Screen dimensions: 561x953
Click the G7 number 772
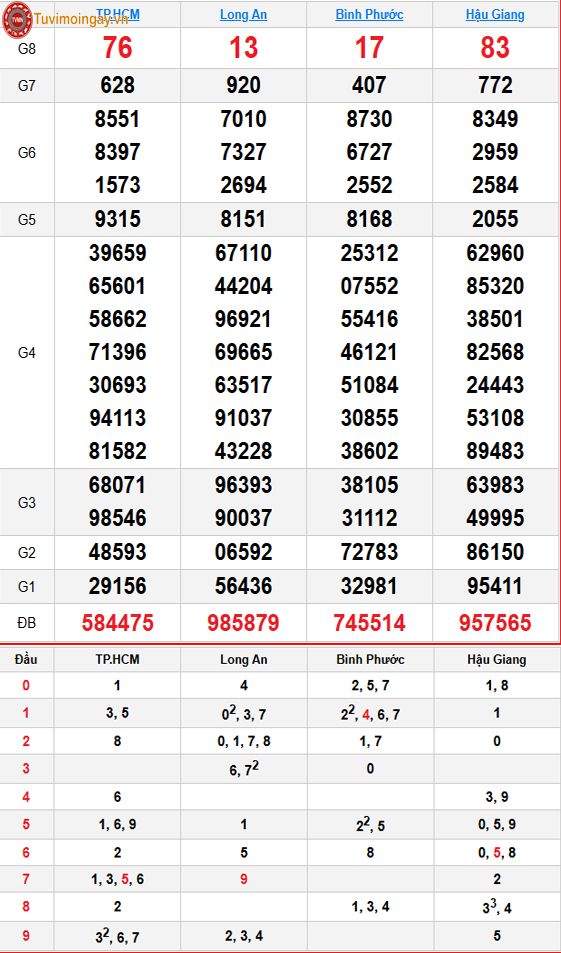click(495, 85)
